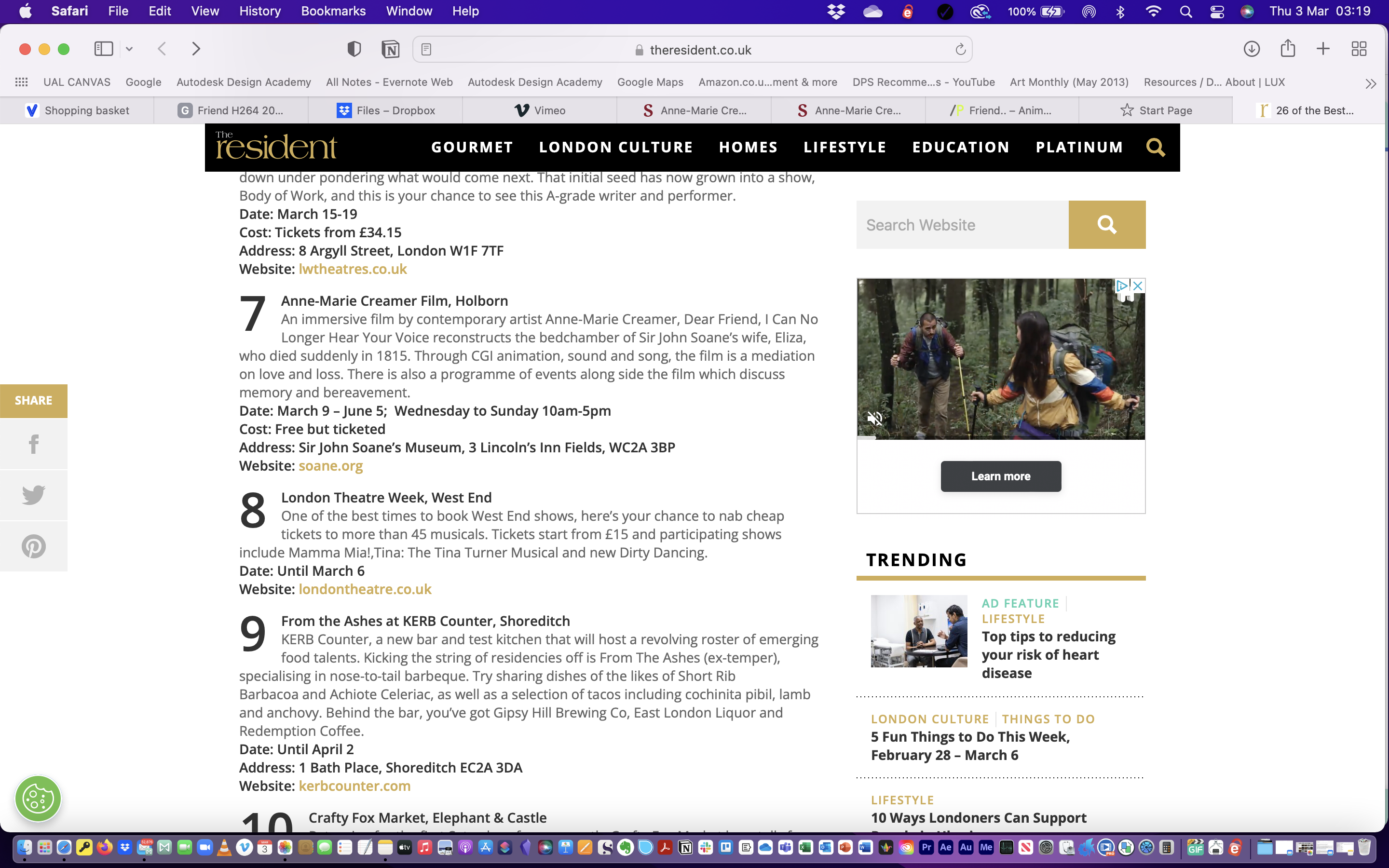1389x868 pixels.
Task: Open the Bookmarks menu
Action: pos(333,11)
